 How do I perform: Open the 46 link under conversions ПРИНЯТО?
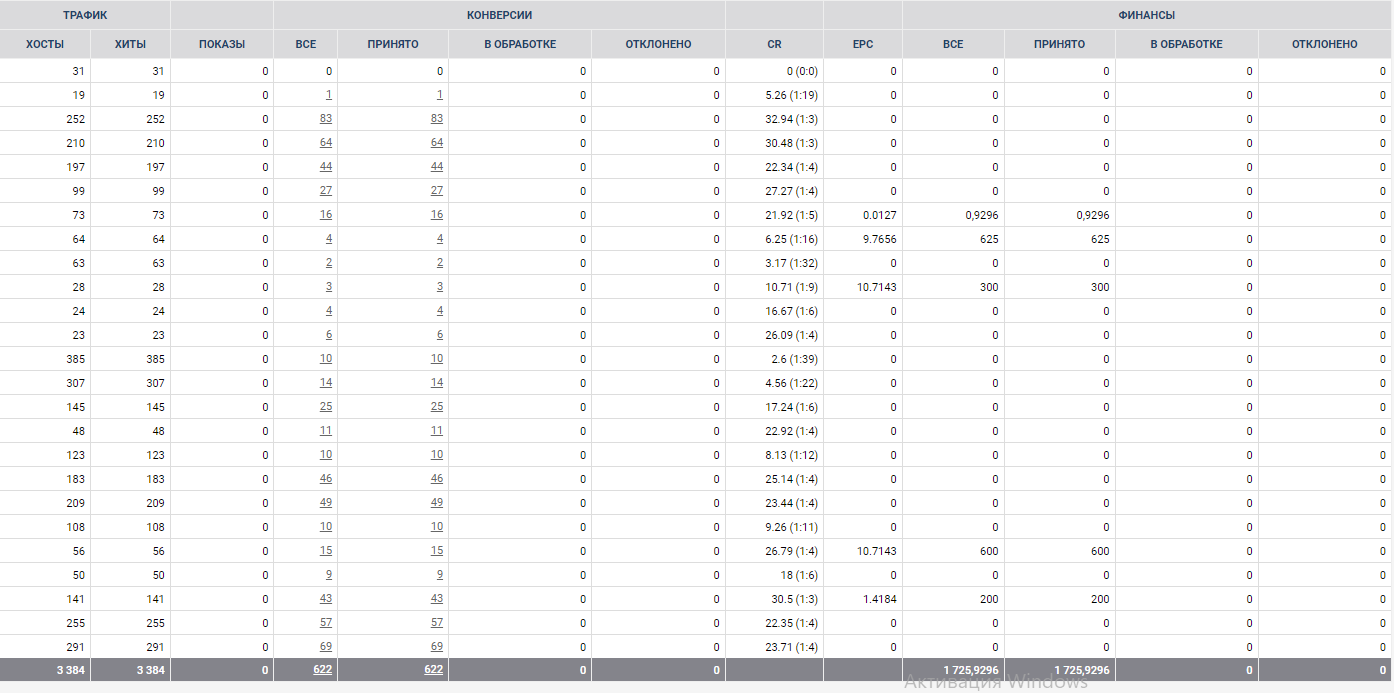[x=437, y=479]
